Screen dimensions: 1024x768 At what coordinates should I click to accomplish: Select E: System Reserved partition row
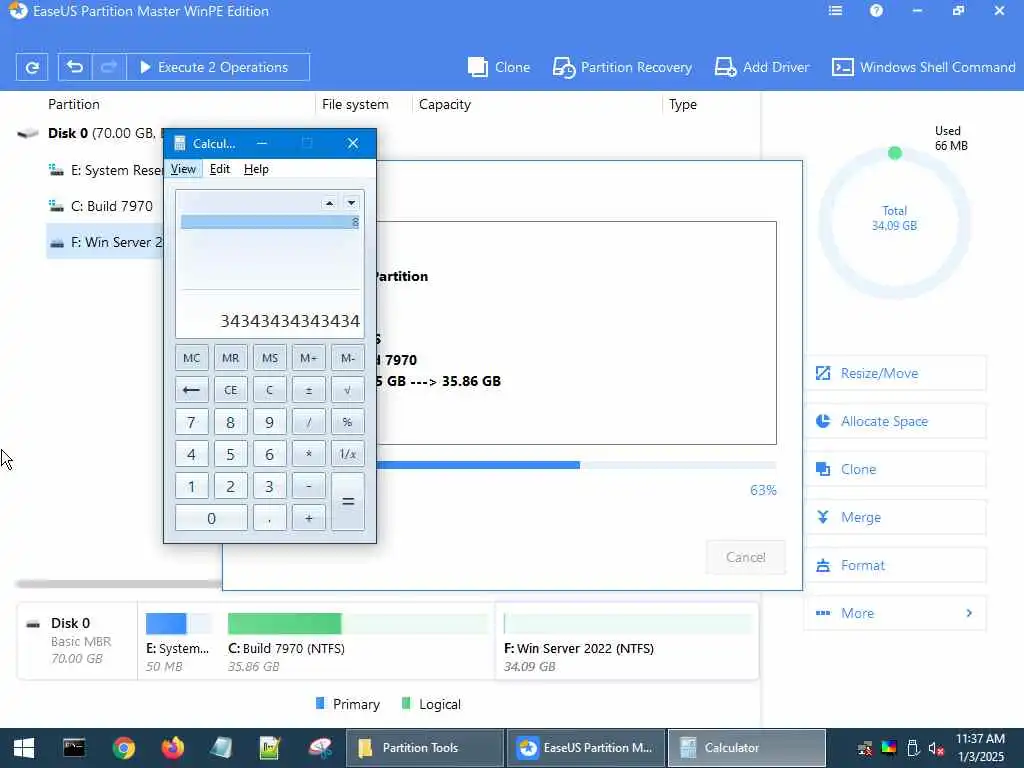coord(104,170)
